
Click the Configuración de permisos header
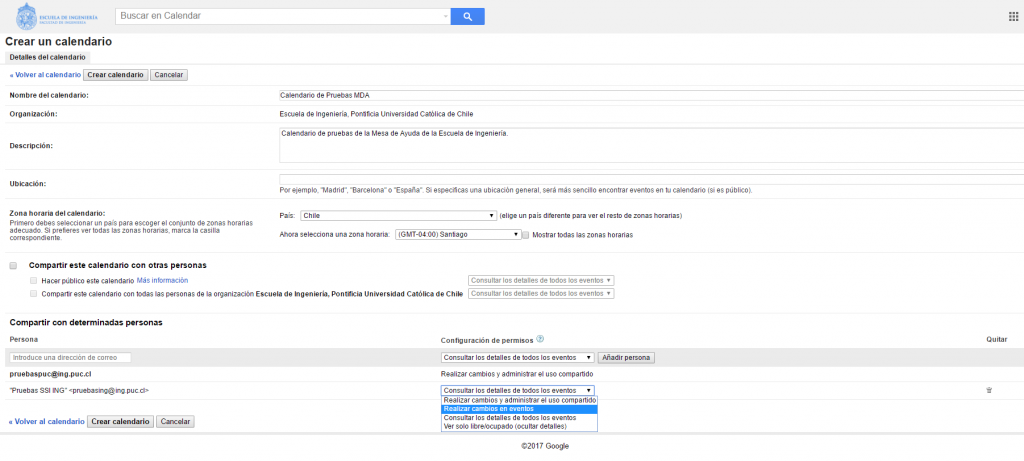[487, 340]
